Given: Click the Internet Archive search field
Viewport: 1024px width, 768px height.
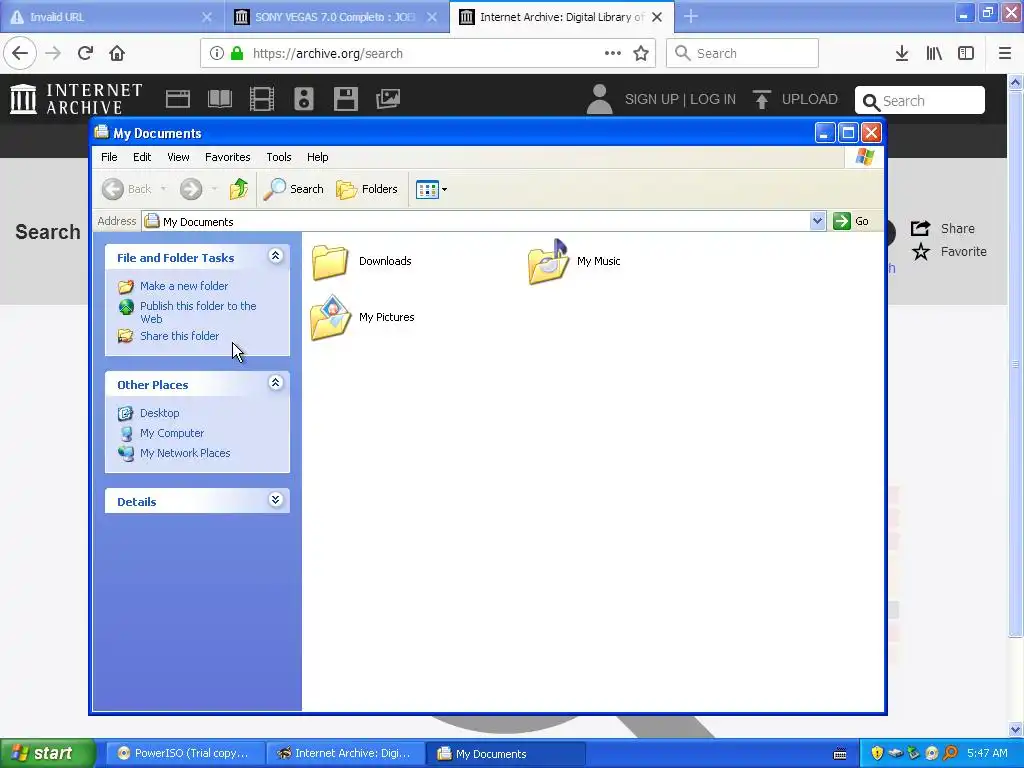Looking at the screenshot, I should [x=920, y=101].
